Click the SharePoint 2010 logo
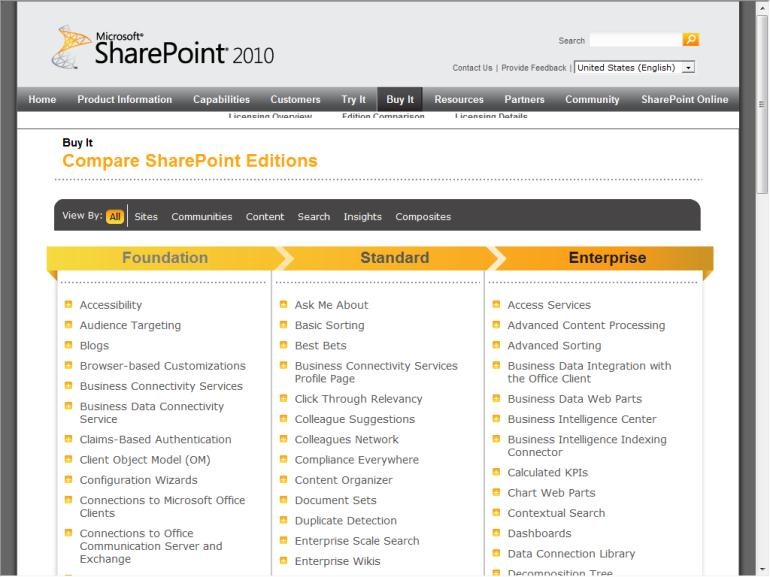The width and height of the screenshot is (770, 577). 163,47
